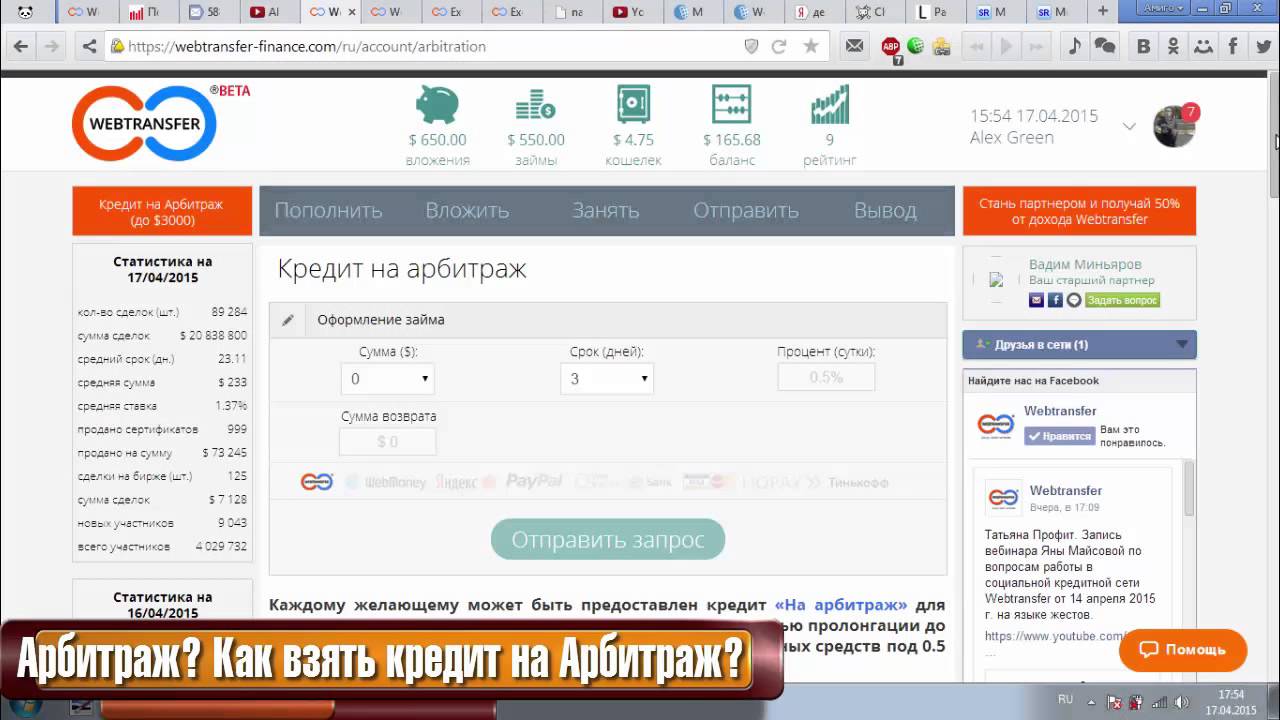This screenshot has height=720, width=1280.
Task: Click the Кредит на Арбитраж orange button
Action: [x=162, y=211]
